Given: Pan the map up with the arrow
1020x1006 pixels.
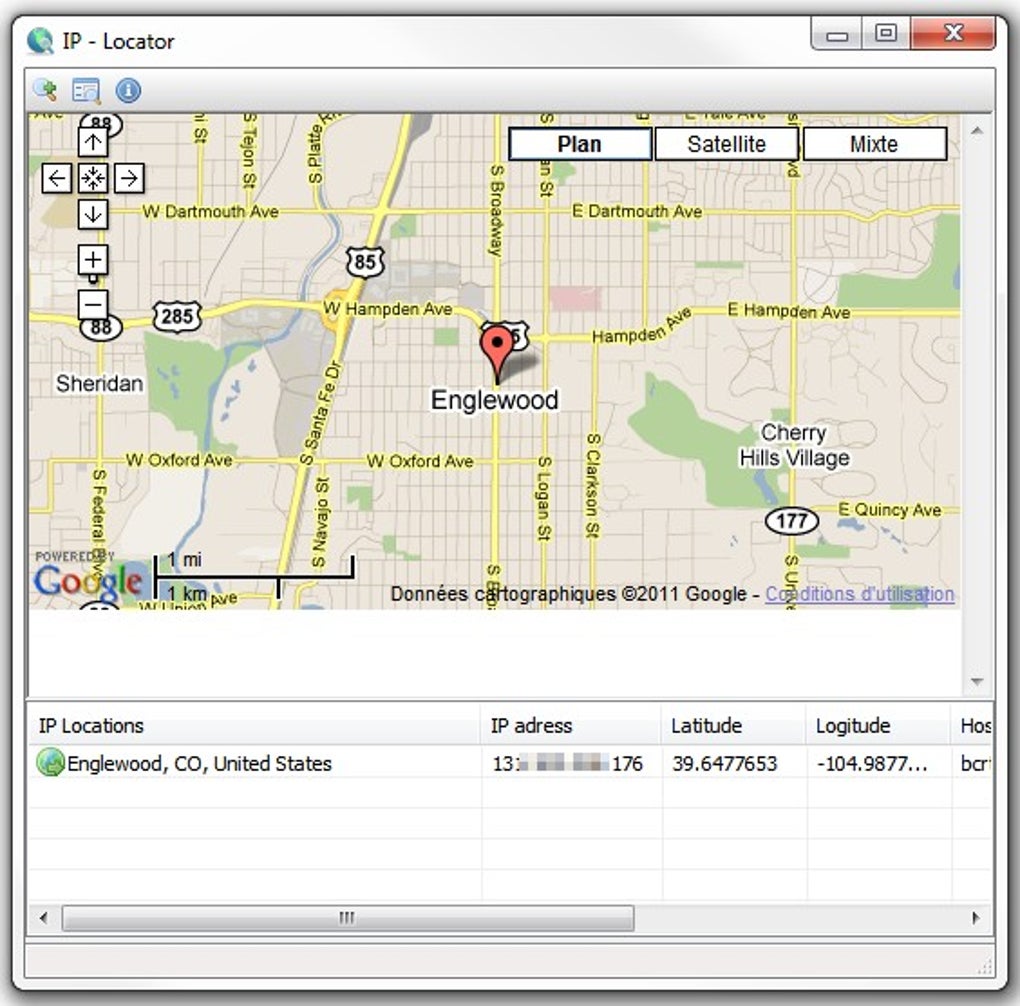Looking at the screenshot, I should point(93,142).
